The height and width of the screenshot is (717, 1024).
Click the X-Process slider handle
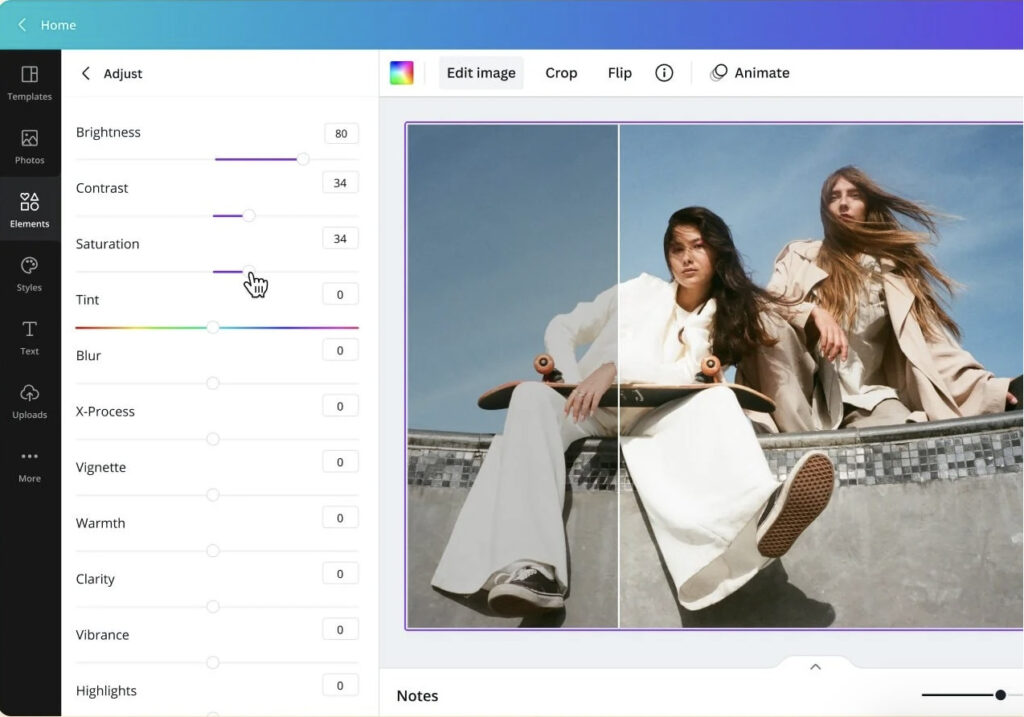click(213, 439)
